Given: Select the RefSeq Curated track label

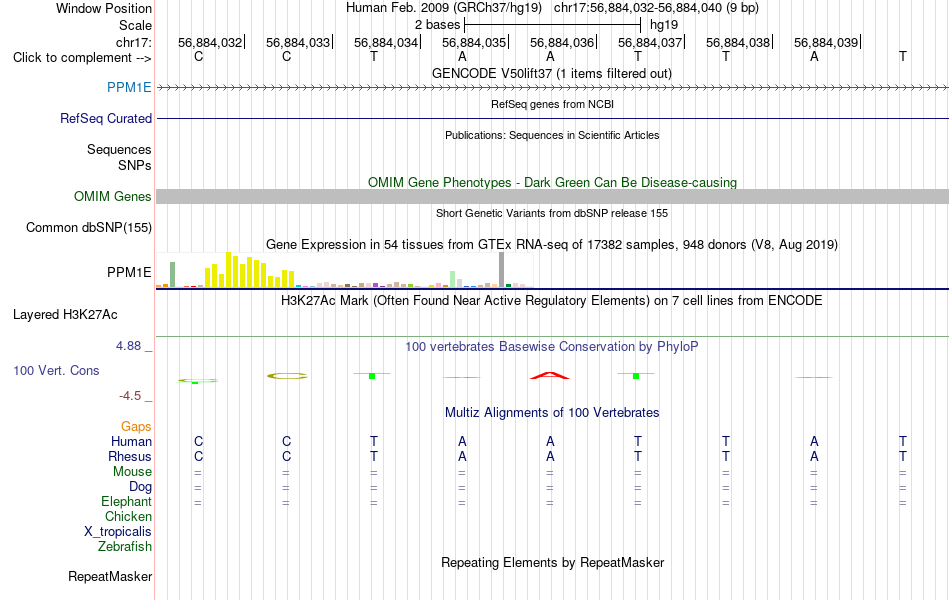Looking at the screenshot, I should coord(105,118).
